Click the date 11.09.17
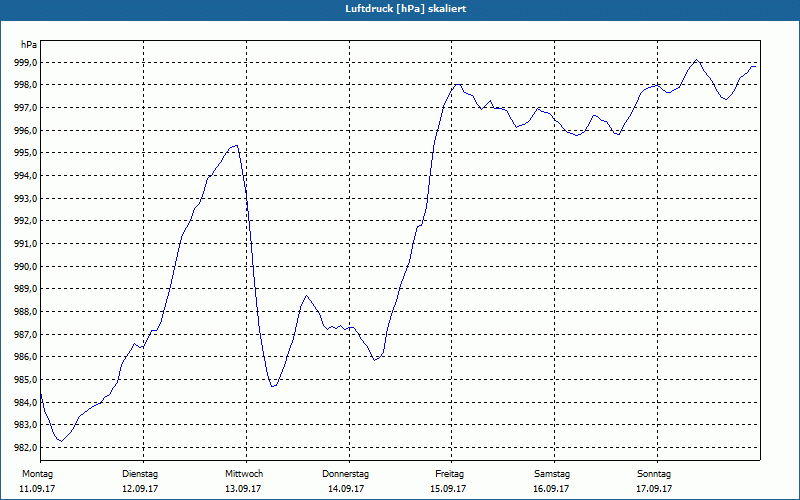This screenshot has width=800, height=500. tap(37, 489)
